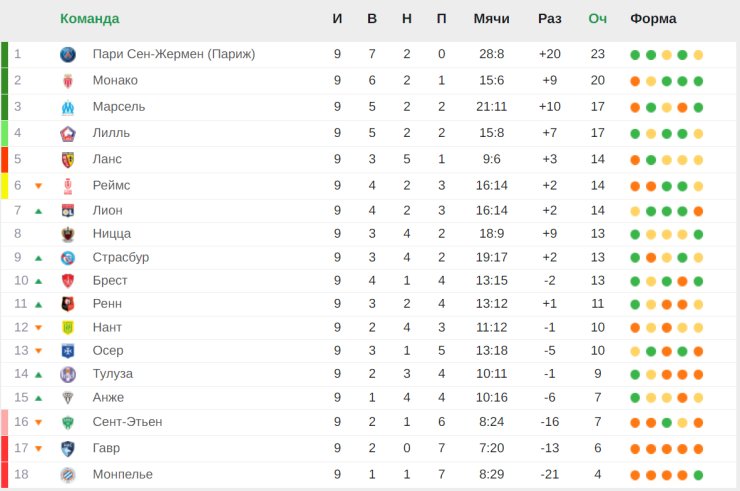Click Montpellier's green last-match form dot
The width and height of the screenshot is (740, 491).
pos(698,475)
